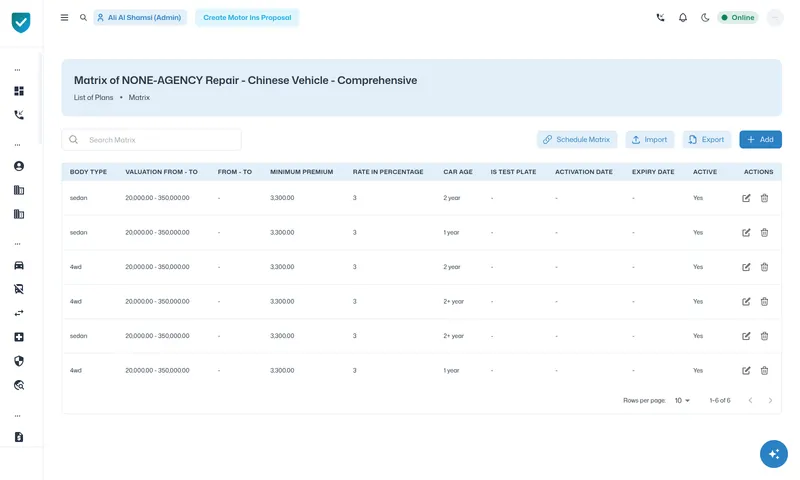Click the 1-6 of 6 pagination text

[720, 400]
